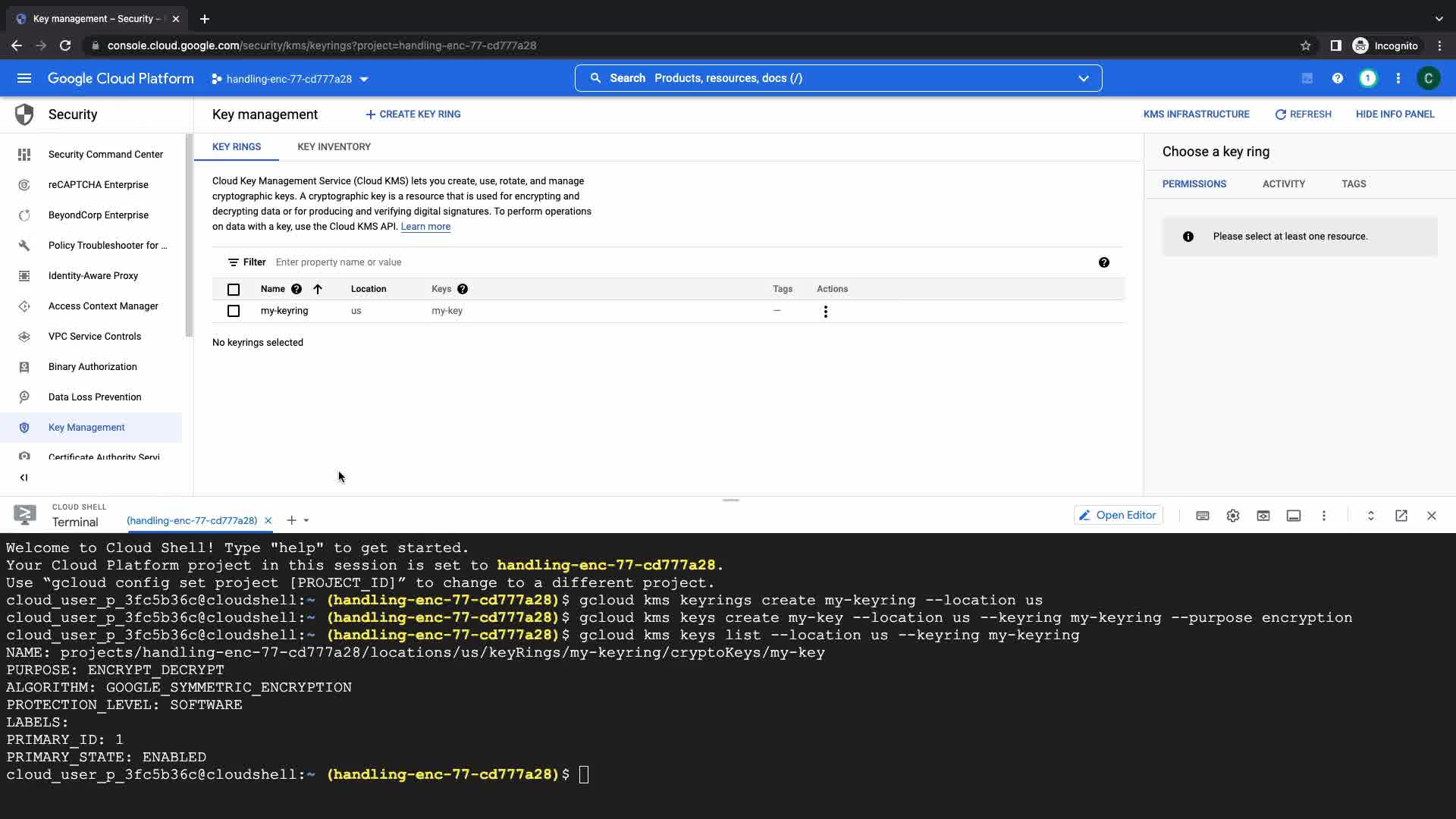Click the Cloud Shell terminal settings gear
This screenshot has height=819, width=1456.
[x=1233, y=516]
